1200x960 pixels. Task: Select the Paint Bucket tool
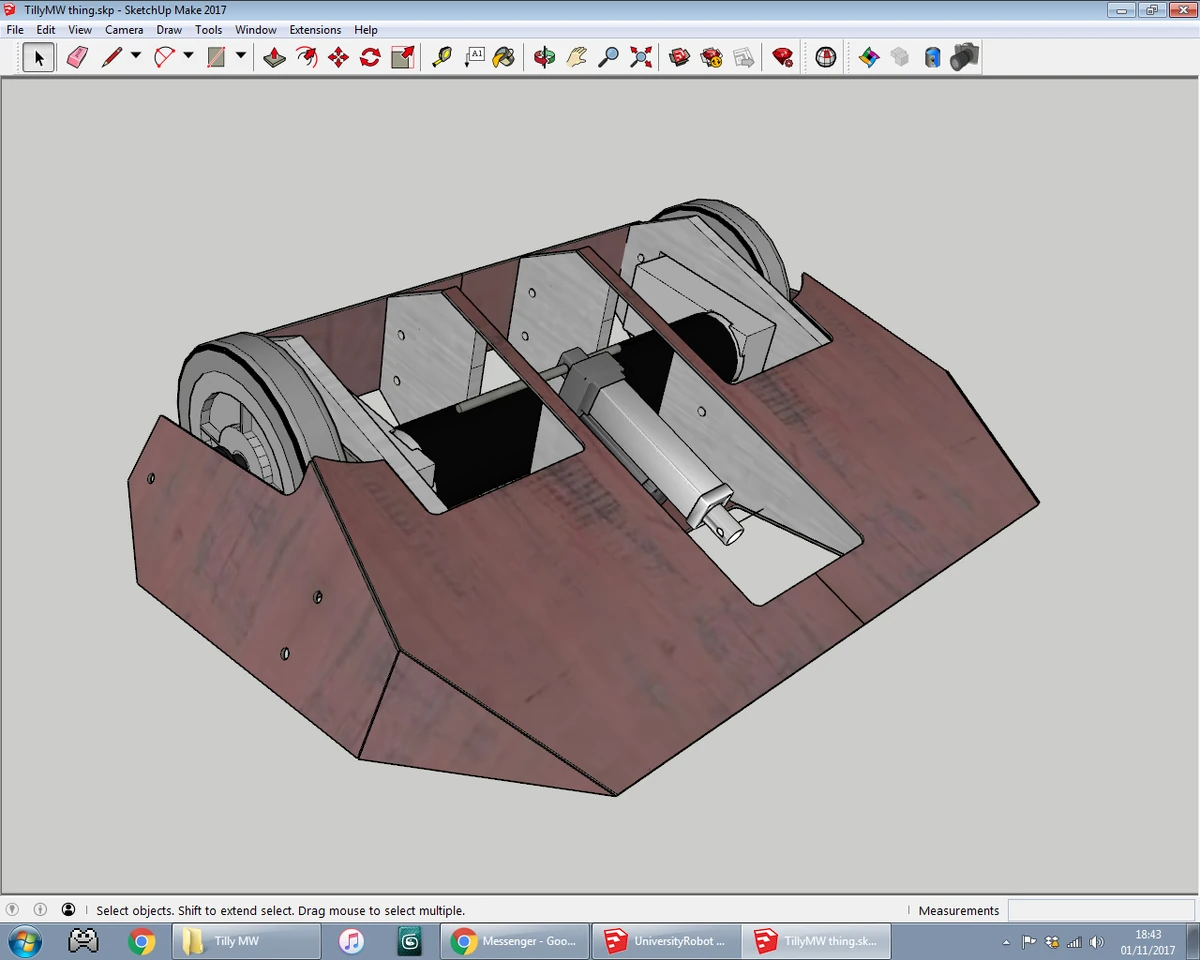point(505,58)
